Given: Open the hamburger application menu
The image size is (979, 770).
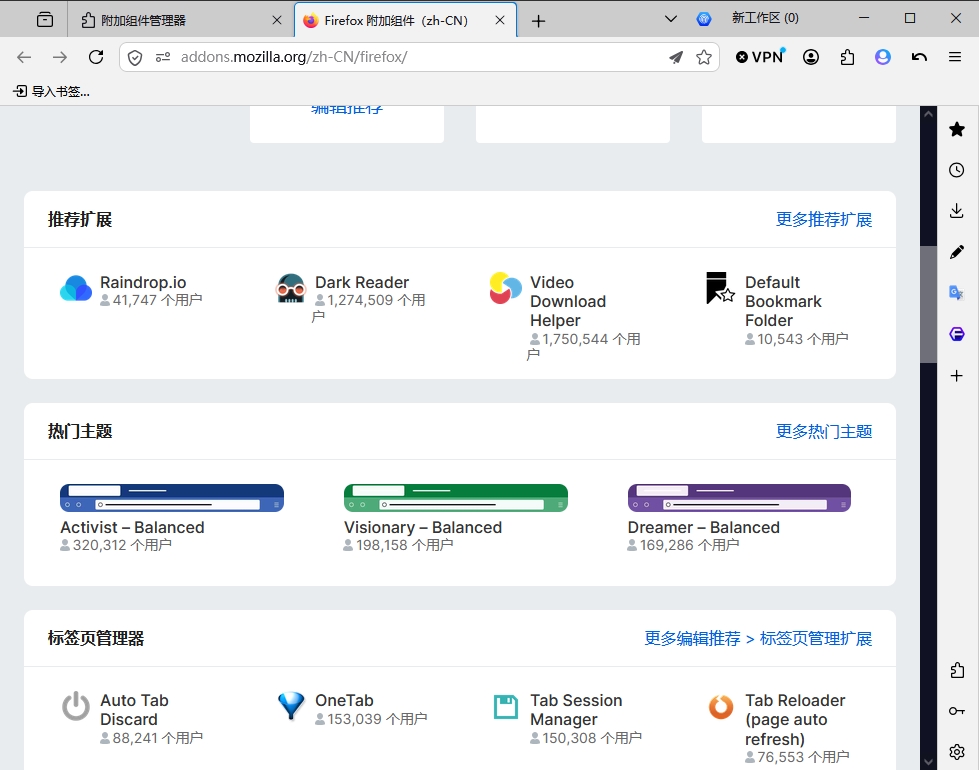Looking at the screenshot, I should tap(955, 57).
